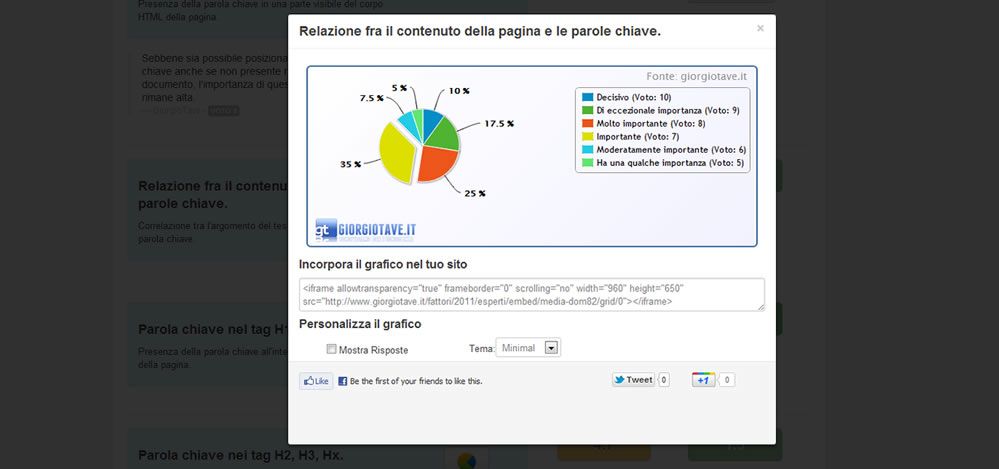Click the Google +1 button
999x469 pixels.
704,380
